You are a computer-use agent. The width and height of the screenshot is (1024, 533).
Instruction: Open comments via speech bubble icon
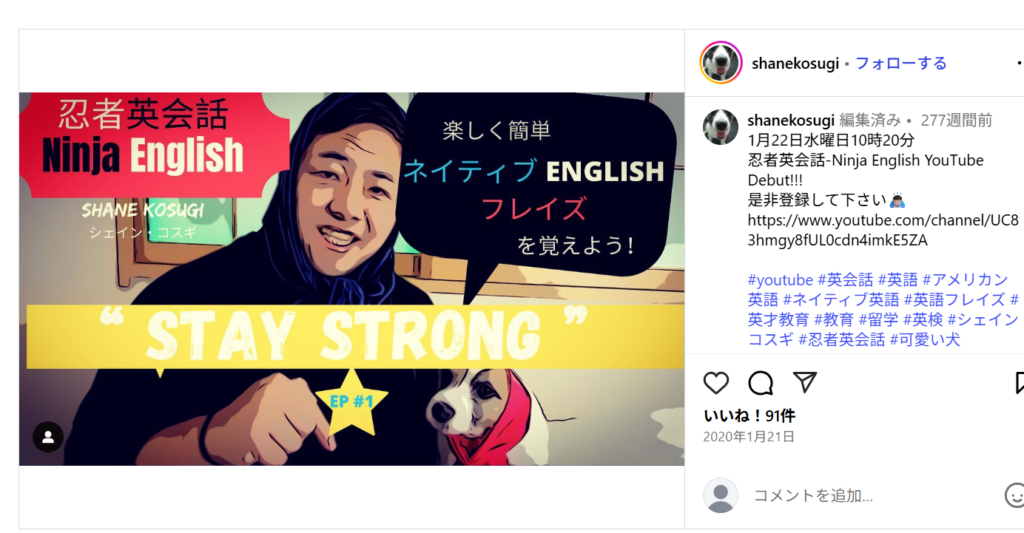tap(760, 383)
